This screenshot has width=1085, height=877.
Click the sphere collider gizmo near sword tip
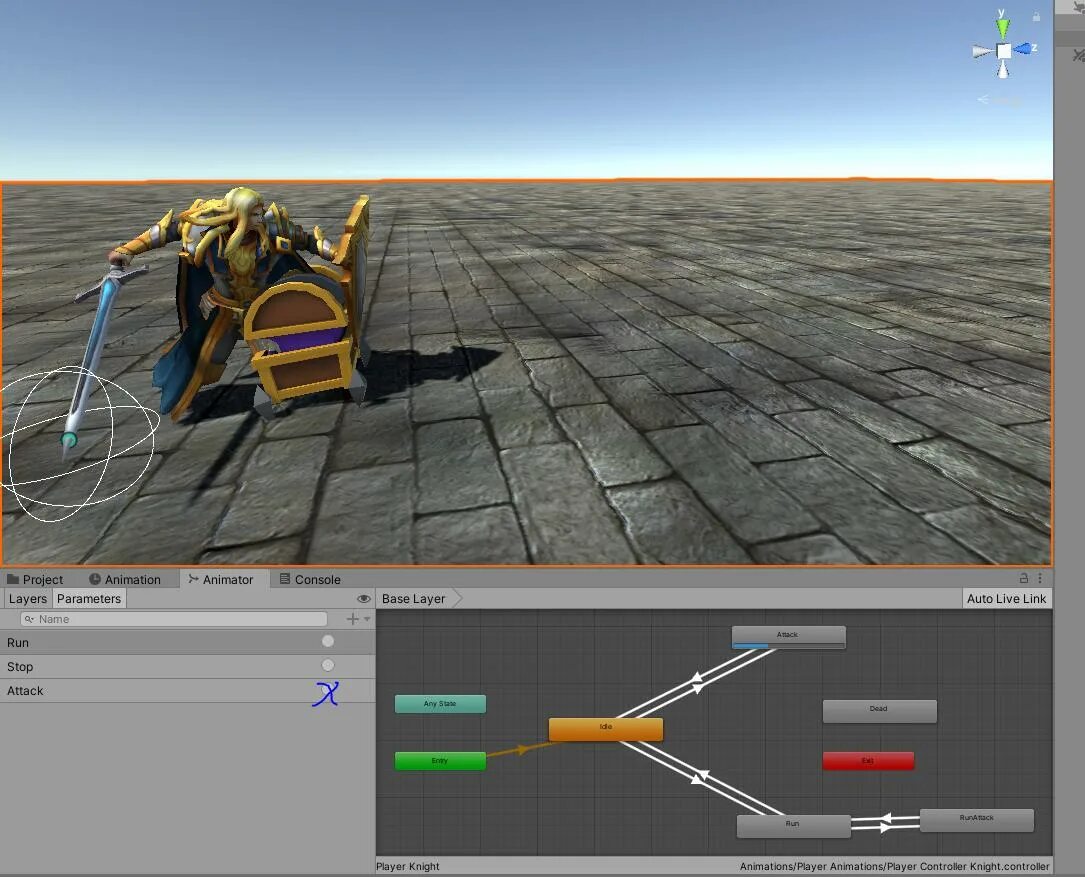pos(80,443)
